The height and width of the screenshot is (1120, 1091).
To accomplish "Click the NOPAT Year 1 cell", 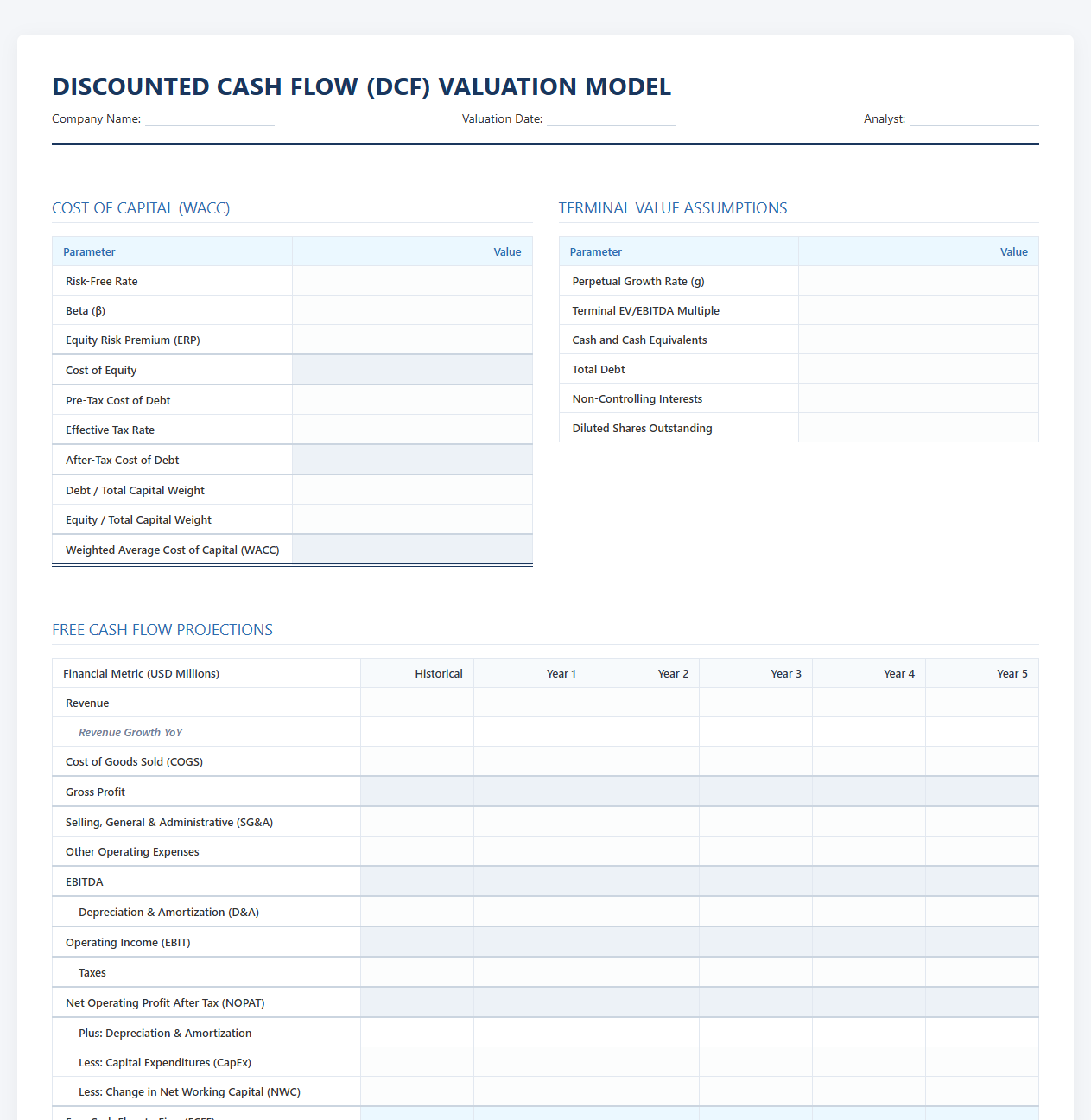I will (530, 1002).
